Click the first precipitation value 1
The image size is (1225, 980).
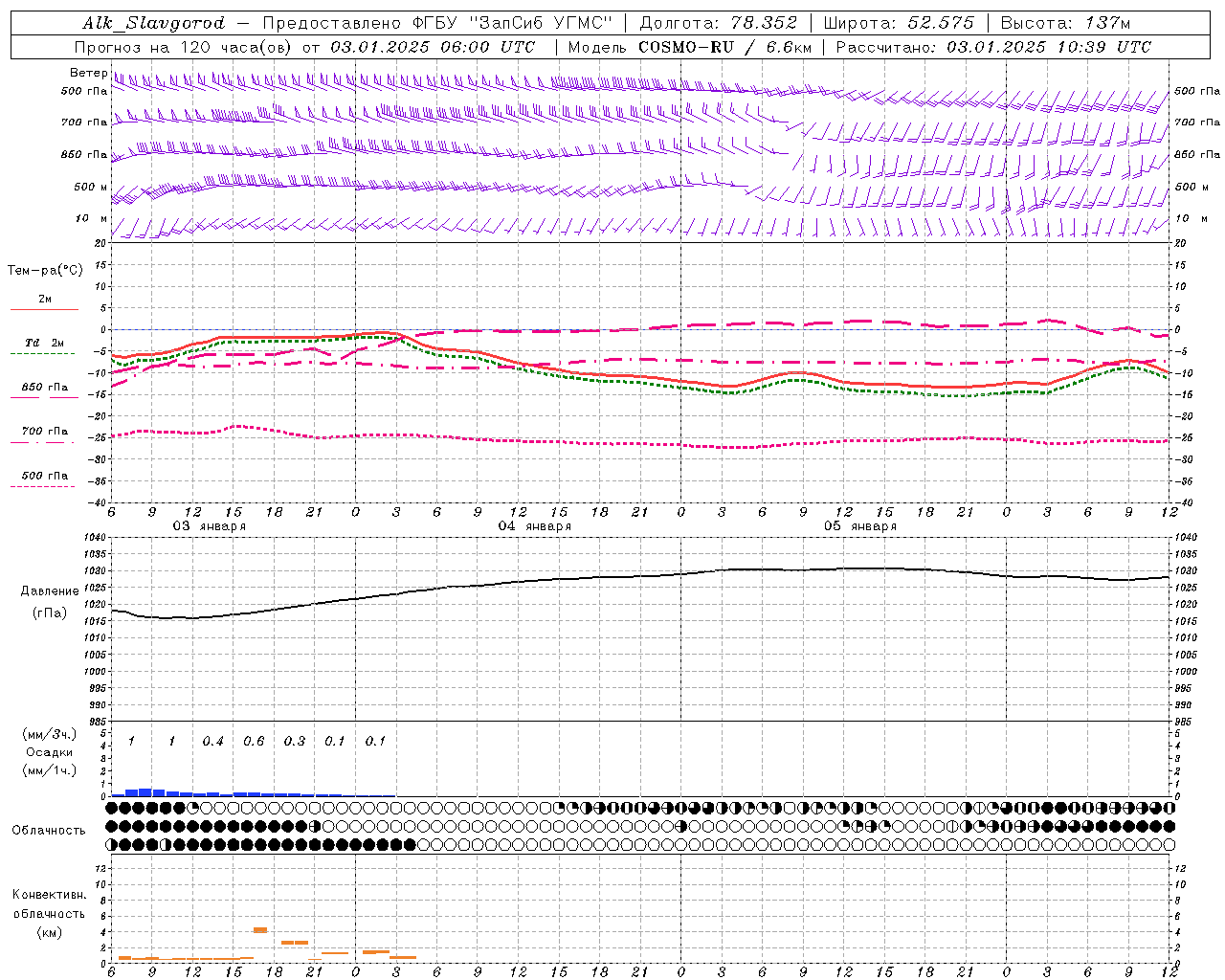(131, 742)
